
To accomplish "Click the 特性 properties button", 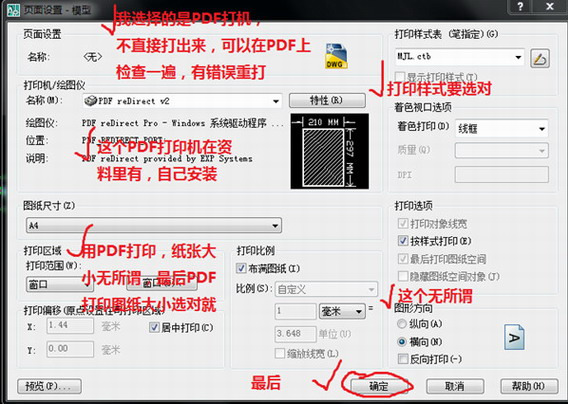I will pyautogui.click(x=327, y=100).
